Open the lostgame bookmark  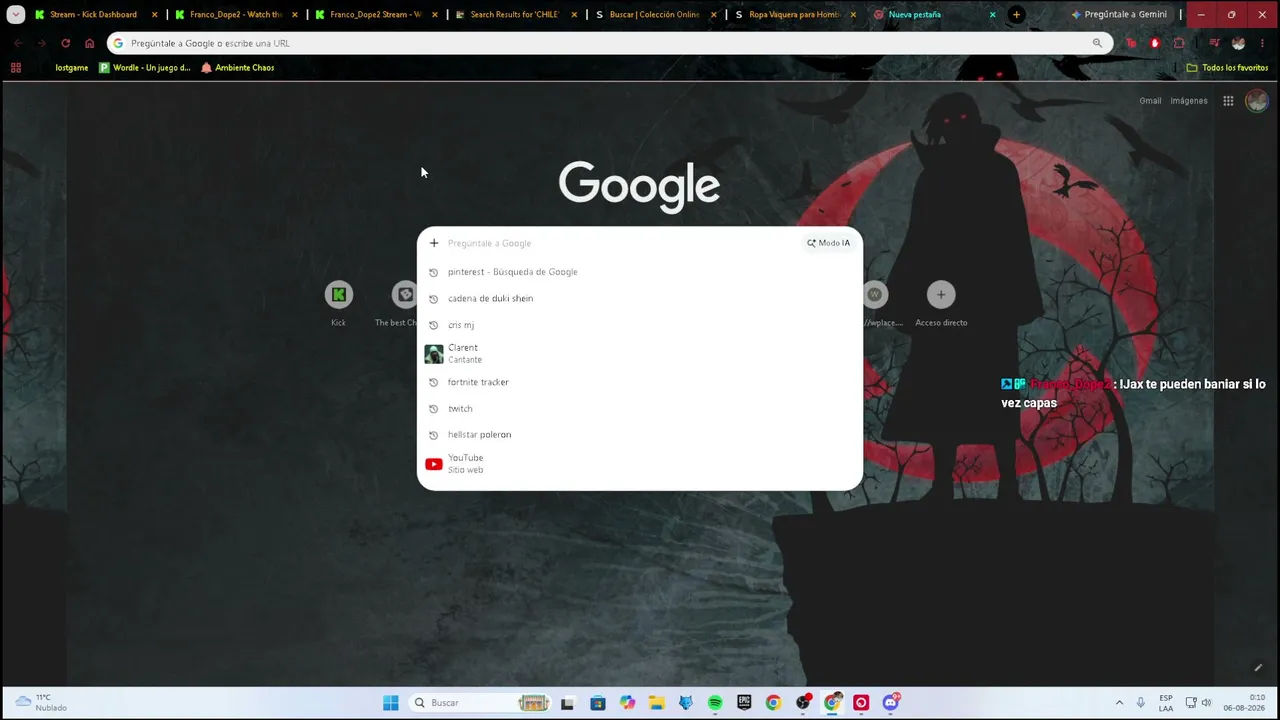[x=72, y=68]
